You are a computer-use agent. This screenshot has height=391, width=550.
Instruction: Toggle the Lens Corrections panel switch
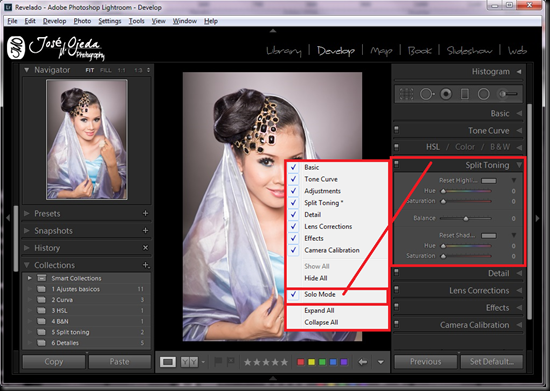click(x=396, y=290)
